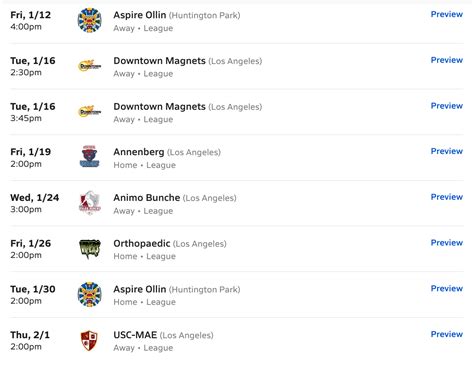Click the Aspire Ollin logo for Fri 1/12
474x377 pixels.
pos(89,20)
